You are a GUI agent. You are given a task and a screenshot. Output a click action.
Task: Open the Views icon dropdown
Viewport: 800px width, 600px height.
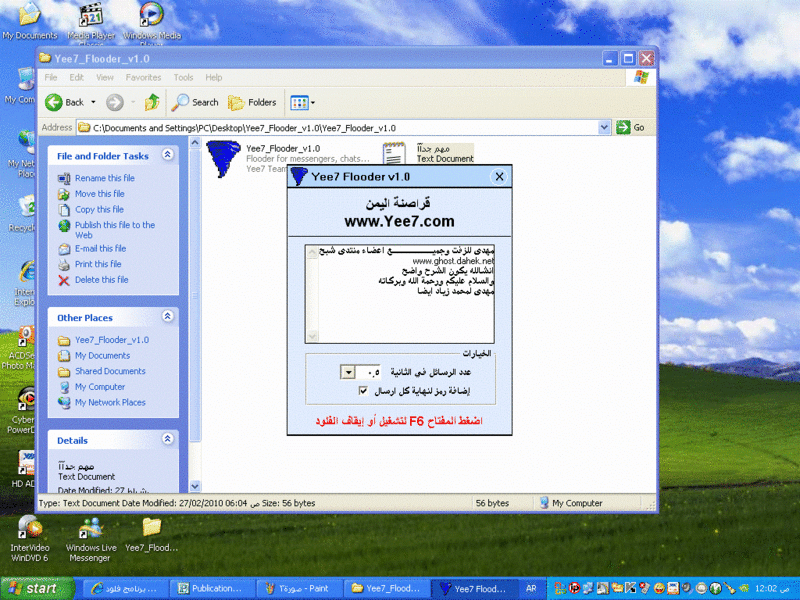302,103
